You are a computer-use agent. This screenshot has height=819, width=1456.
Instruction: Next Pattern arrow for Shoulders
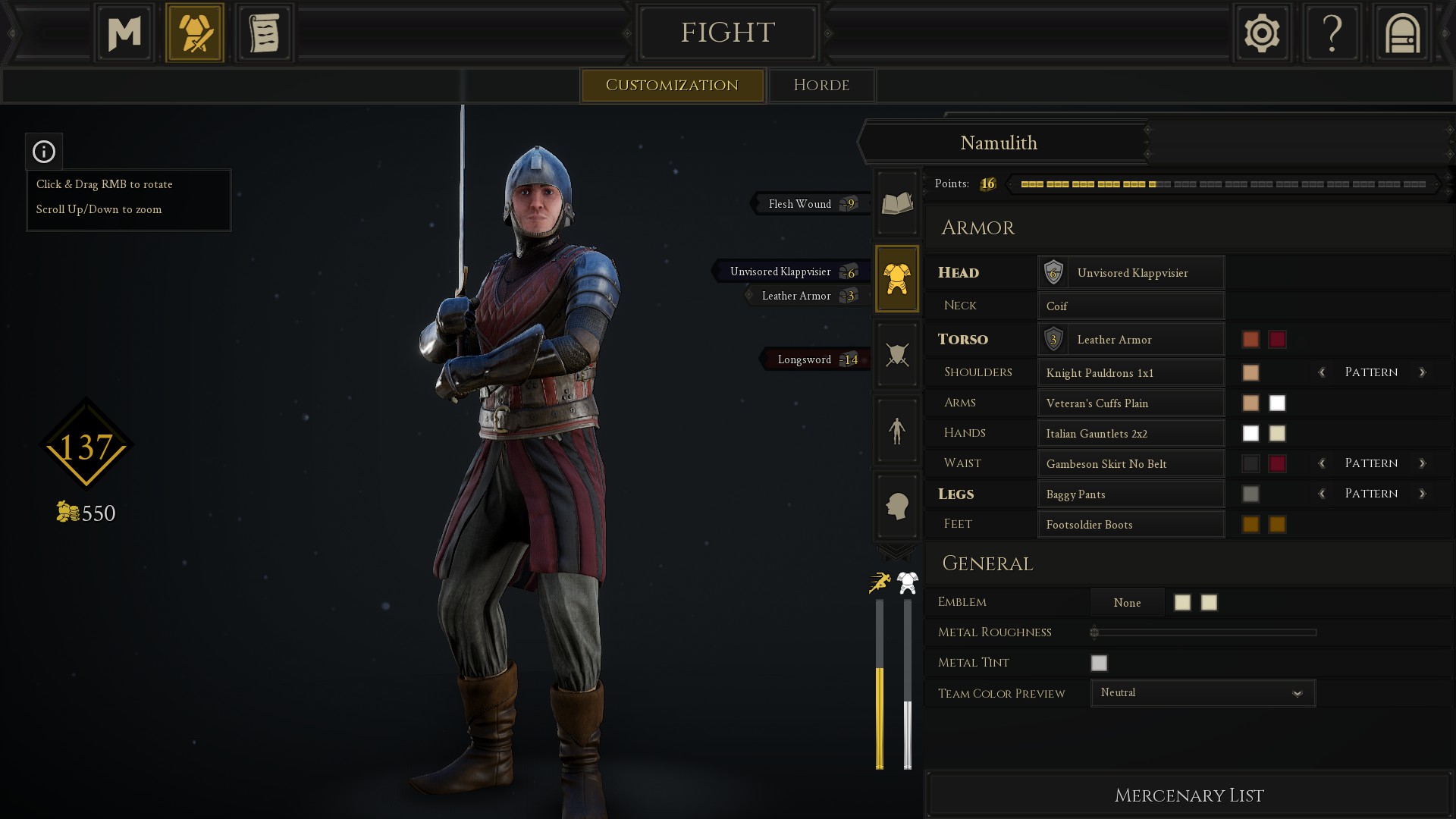pyautogui.click(x=1422, y=372)
